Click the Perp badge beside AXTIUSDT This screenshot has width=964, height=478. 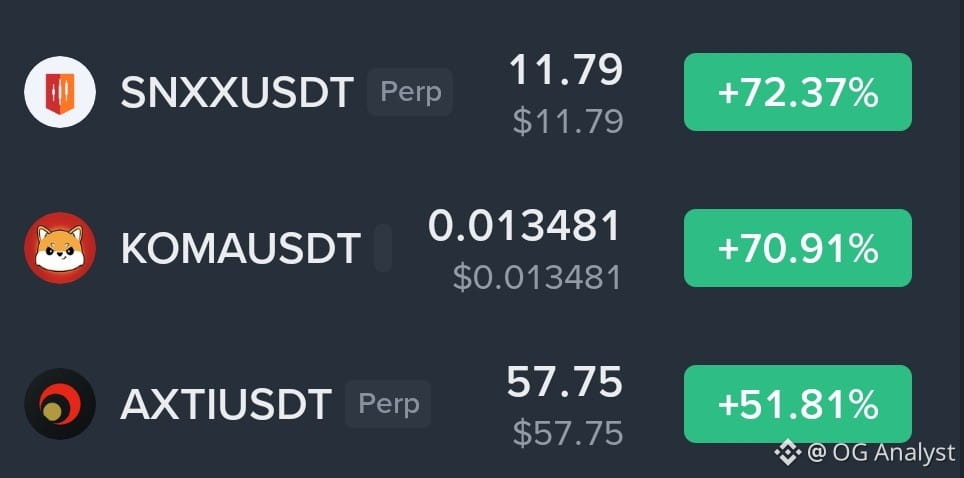point(388,404)
